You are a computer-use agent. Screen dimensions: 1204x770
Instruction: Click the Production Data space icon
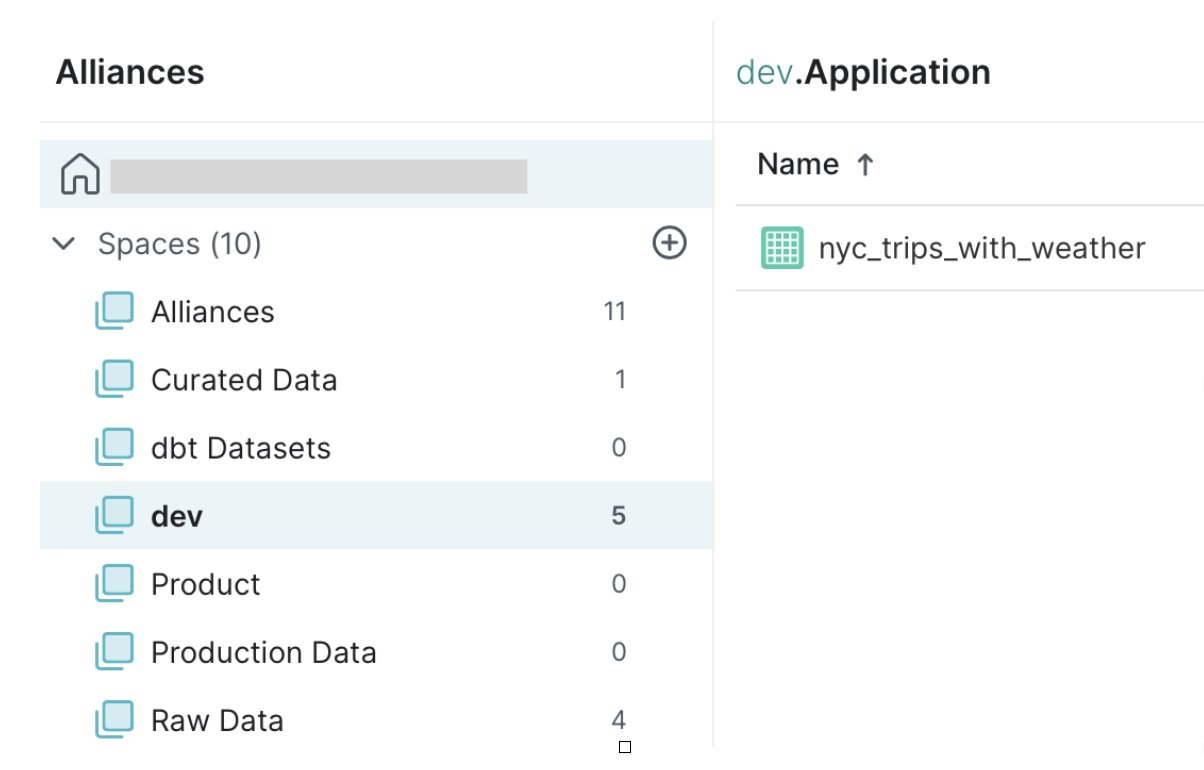pos(114,651)
